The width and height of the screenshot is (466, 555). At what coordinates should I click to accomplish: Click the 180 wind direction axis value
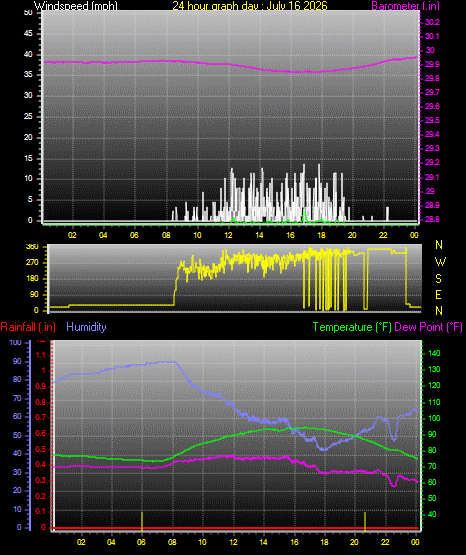coord(32,279)
